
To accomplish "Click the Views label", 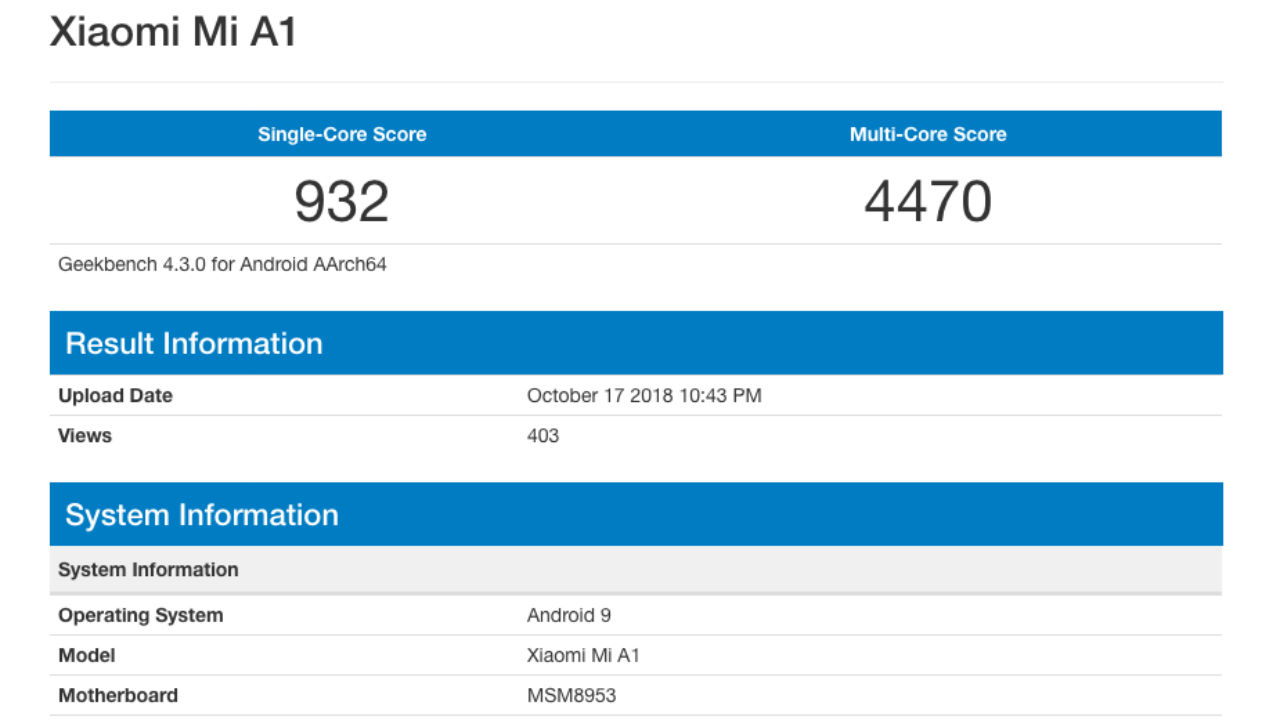I will pos(85,436).
